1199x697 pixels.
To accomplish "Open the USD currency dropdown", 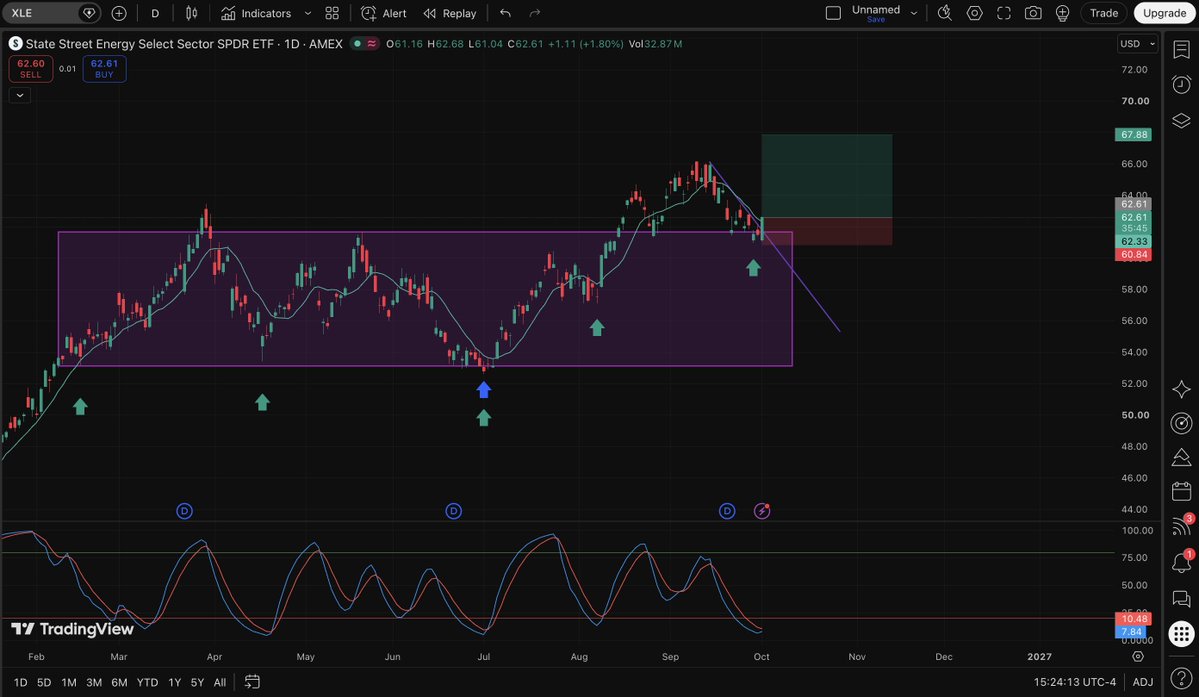I will (1137, 44).
